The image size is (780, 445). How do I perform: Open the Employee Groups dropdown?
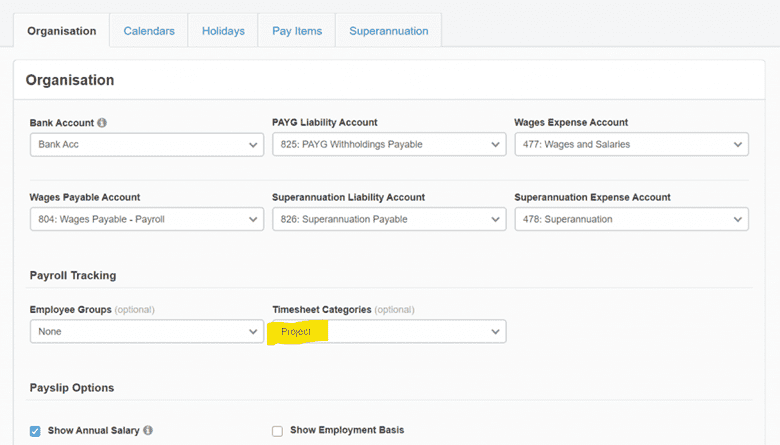point(146,331)
